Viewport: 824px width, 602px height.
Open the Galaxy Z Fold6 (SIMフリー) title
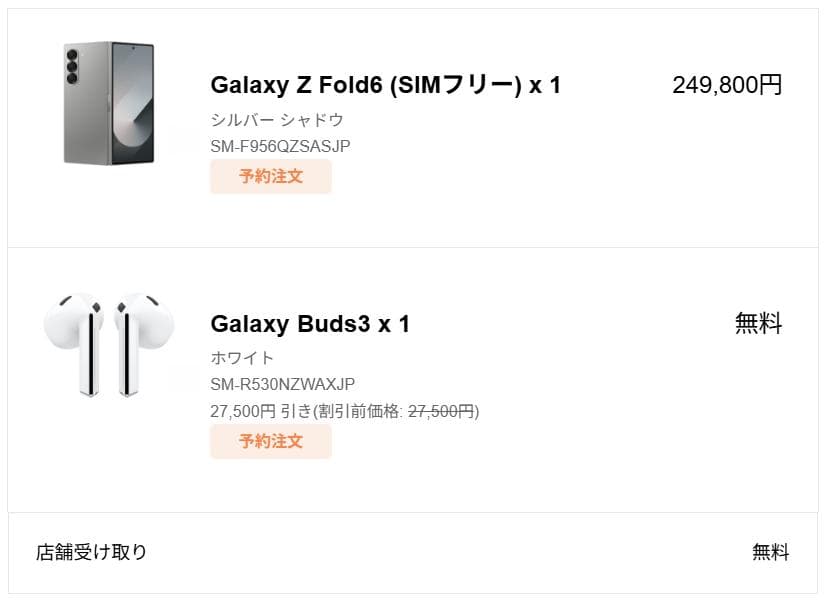coord(385,86)
